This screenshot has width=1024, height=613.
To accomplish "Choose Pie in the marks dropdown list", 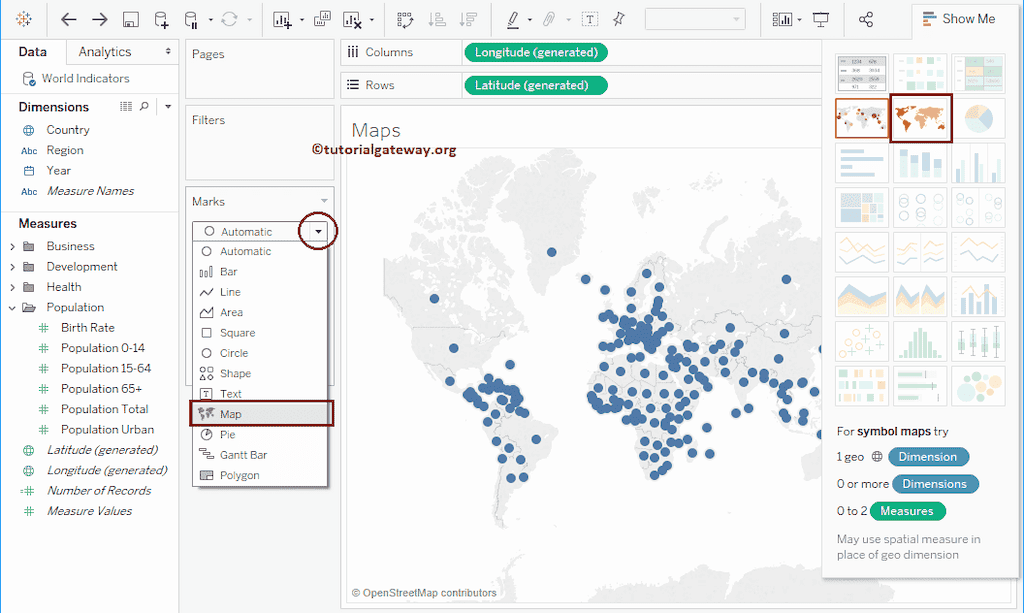I will click(x=228, y=435).
